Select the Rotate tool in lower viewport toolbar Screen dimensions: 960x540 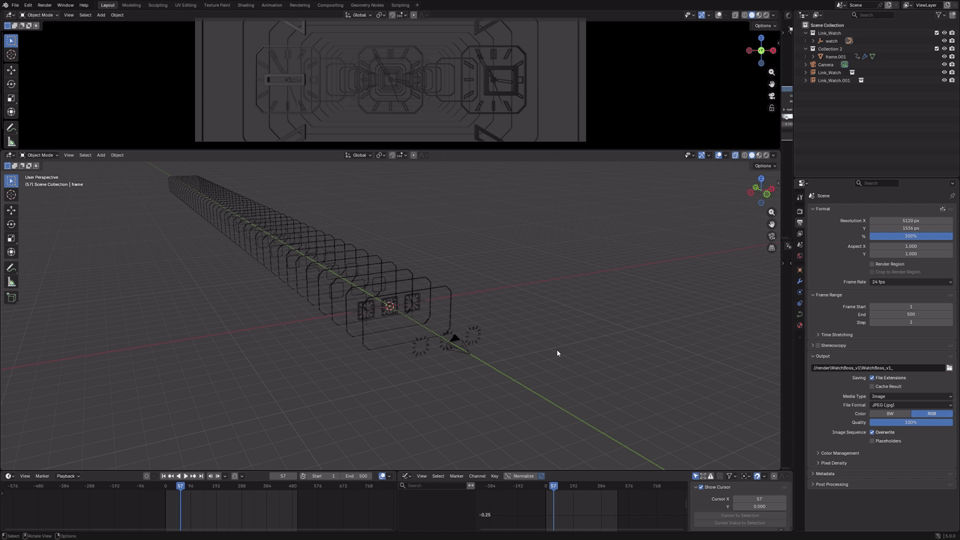tap(11, 224)
